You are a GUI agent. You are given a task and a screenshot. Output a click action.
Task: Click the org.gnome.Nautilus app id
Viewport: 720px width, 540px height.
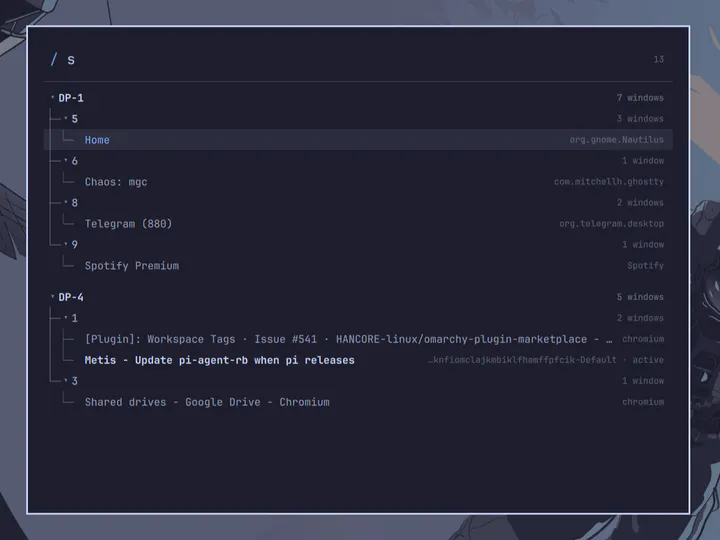pos(617,140)
